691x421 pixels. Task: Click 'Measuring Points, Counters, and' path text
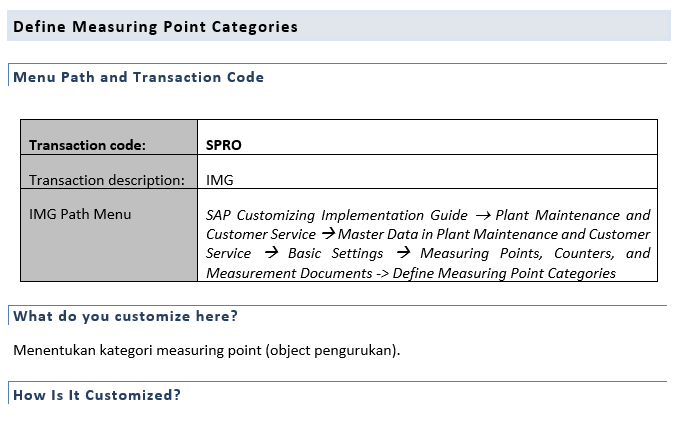click(535, 253)
